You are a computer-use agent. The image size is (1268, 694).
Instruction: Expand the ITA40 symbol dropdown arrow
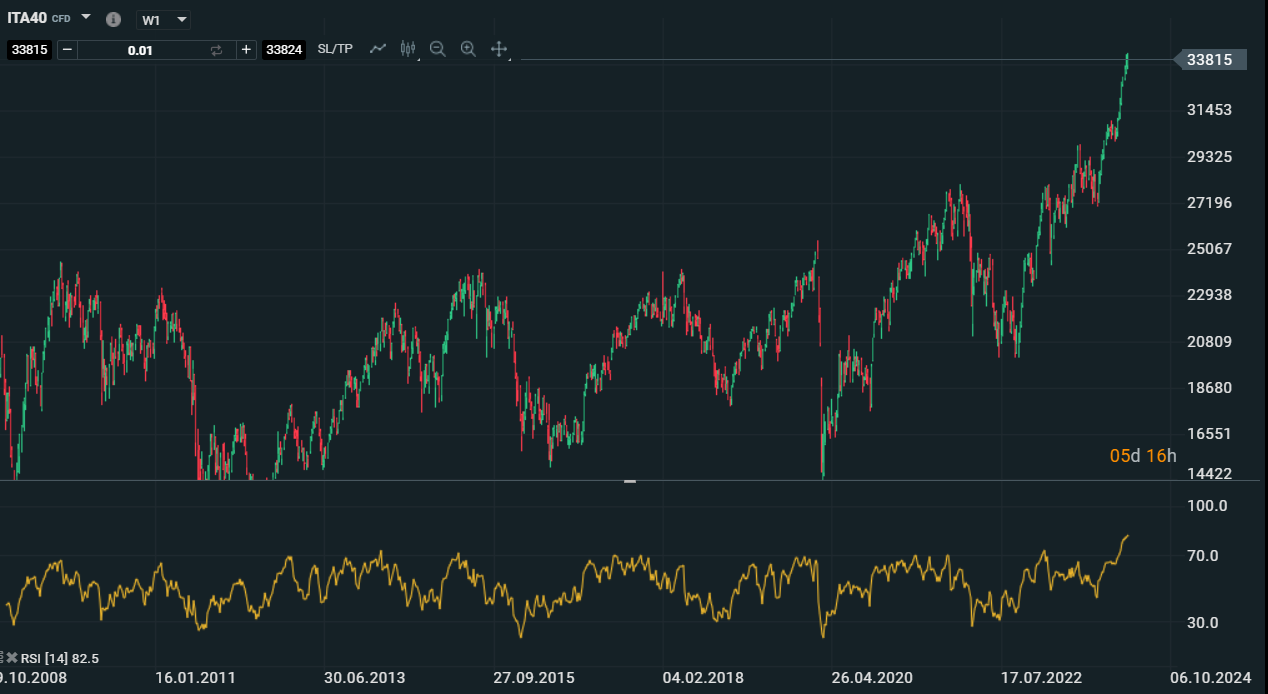click(x=86, y=18)
